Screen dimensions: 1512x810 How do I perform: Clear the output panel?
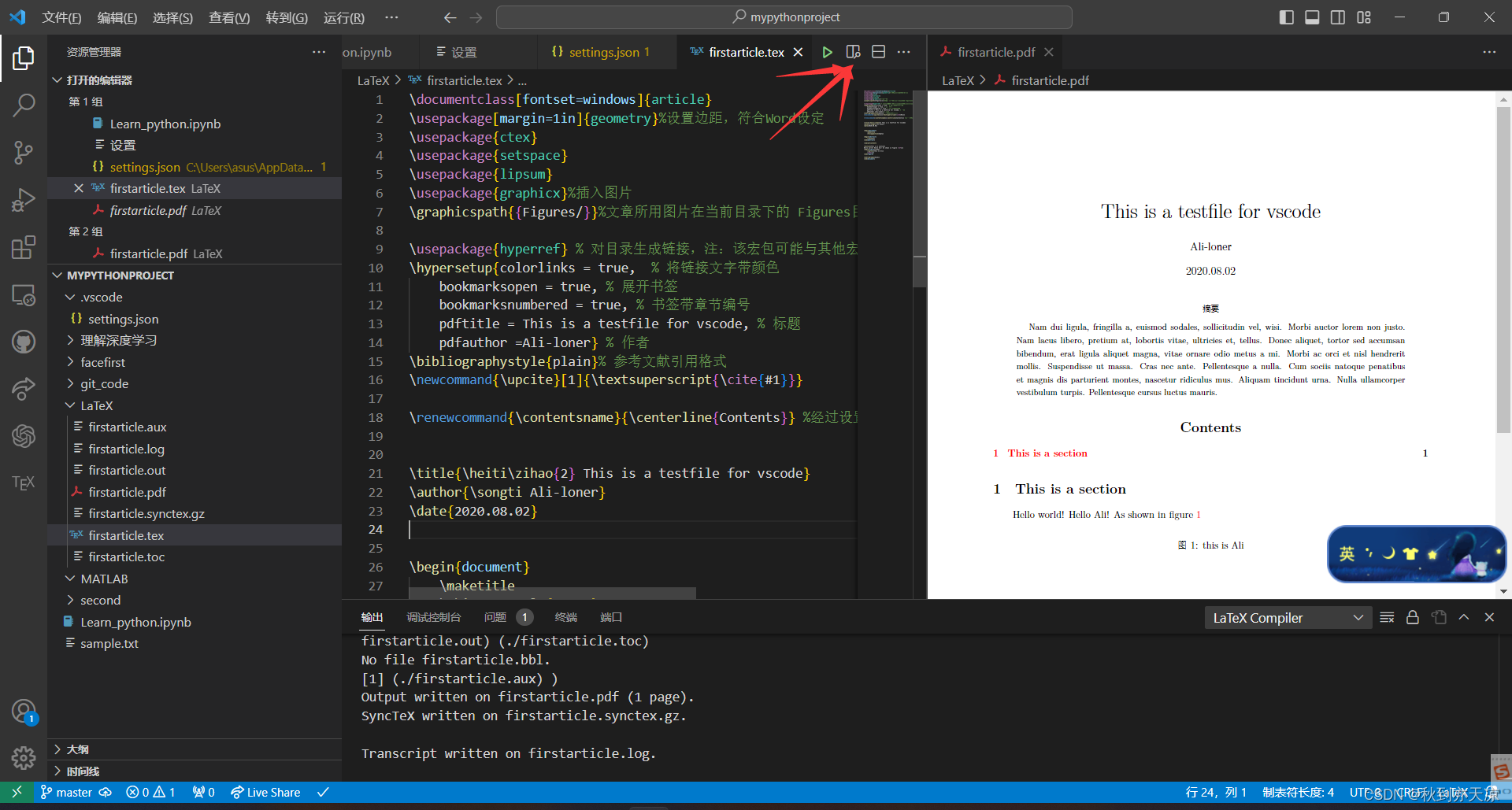[x=1387, y=617]
